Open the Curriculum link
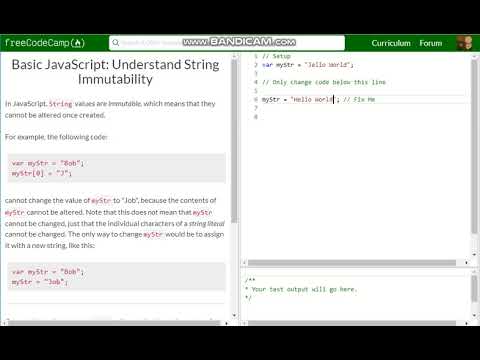The width and height of the screenshot is (480, 360). (391, 43)
